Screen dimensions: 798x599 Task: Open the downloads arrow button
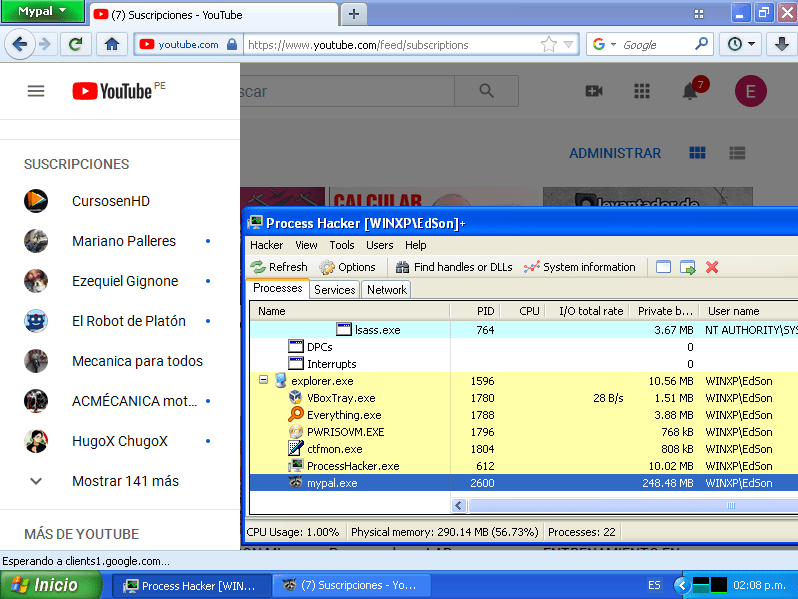[781, 44]
